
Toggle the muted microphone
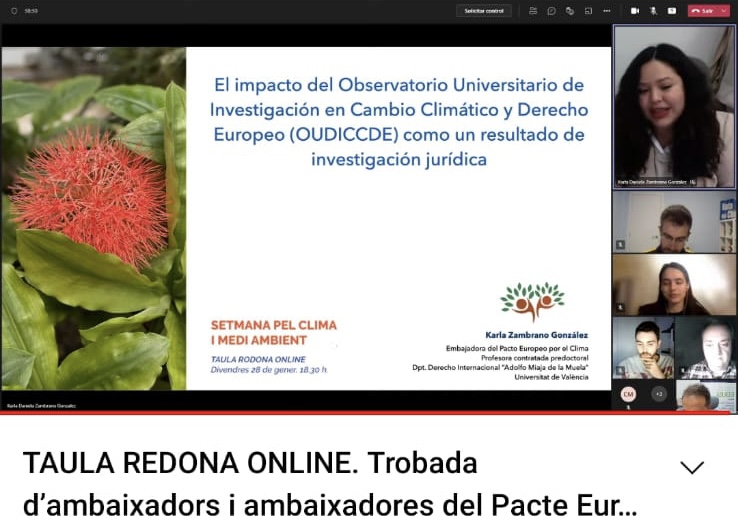point(652,11)
